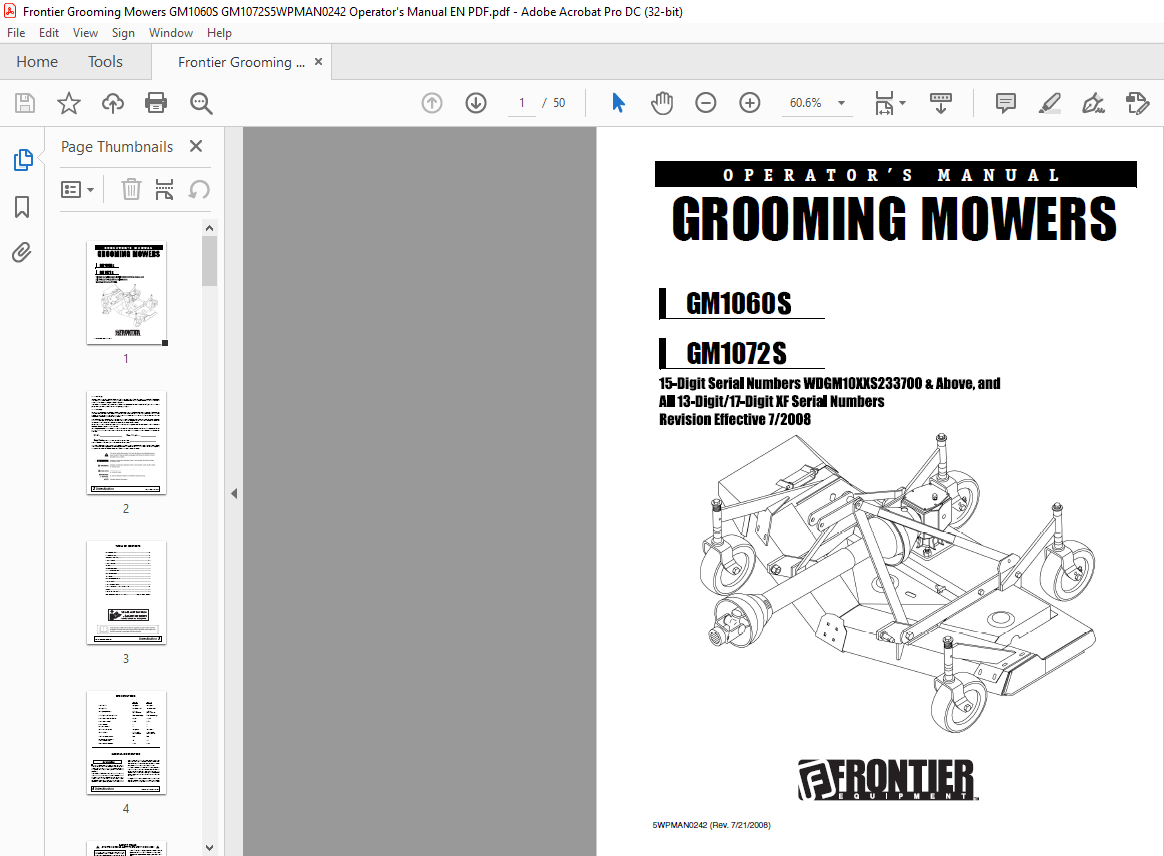Select page 1 thumbnail

coord(126,293)
